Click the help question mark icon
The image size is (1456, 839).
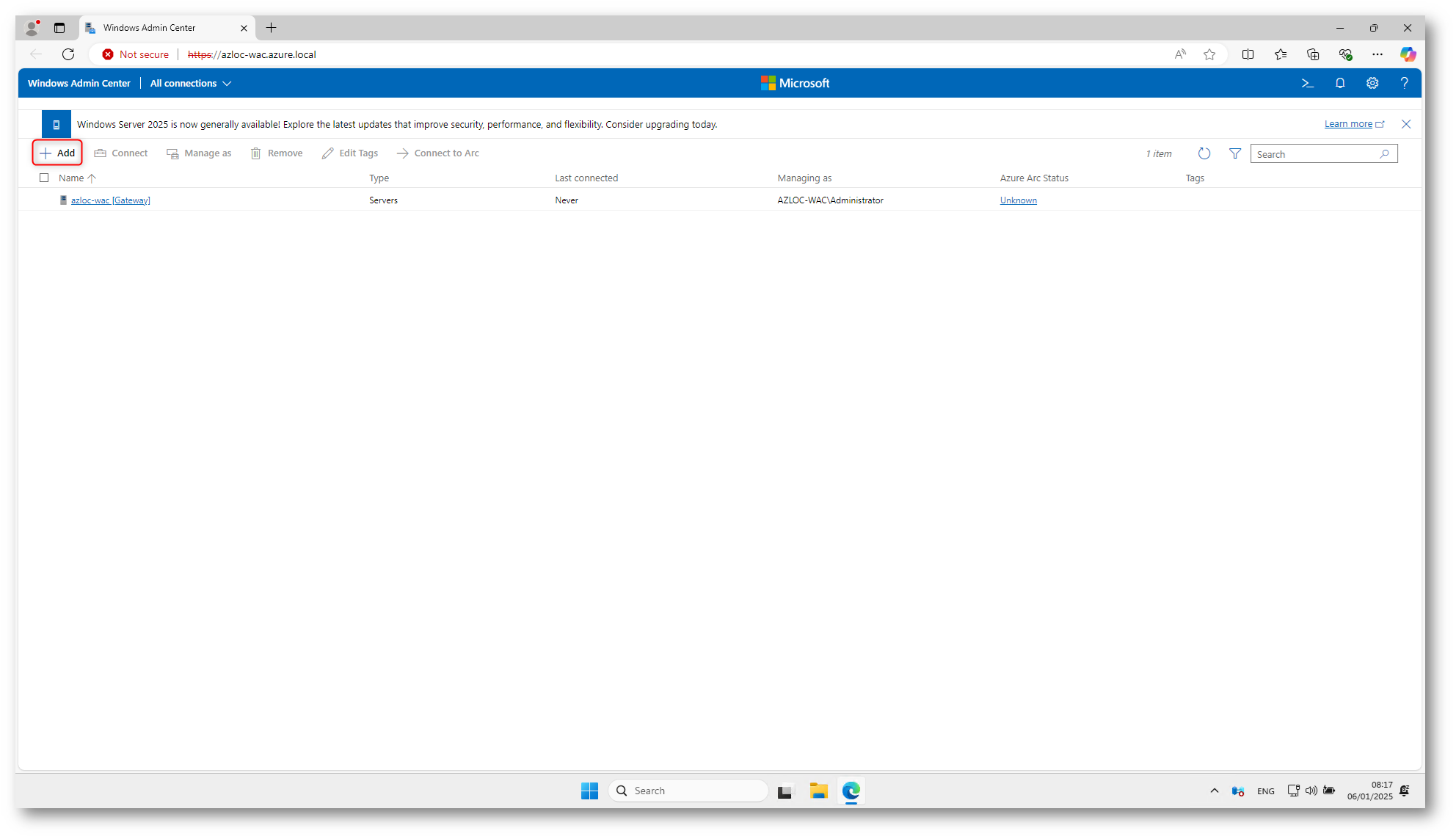pyautogui.click(x=1404, y=83)
